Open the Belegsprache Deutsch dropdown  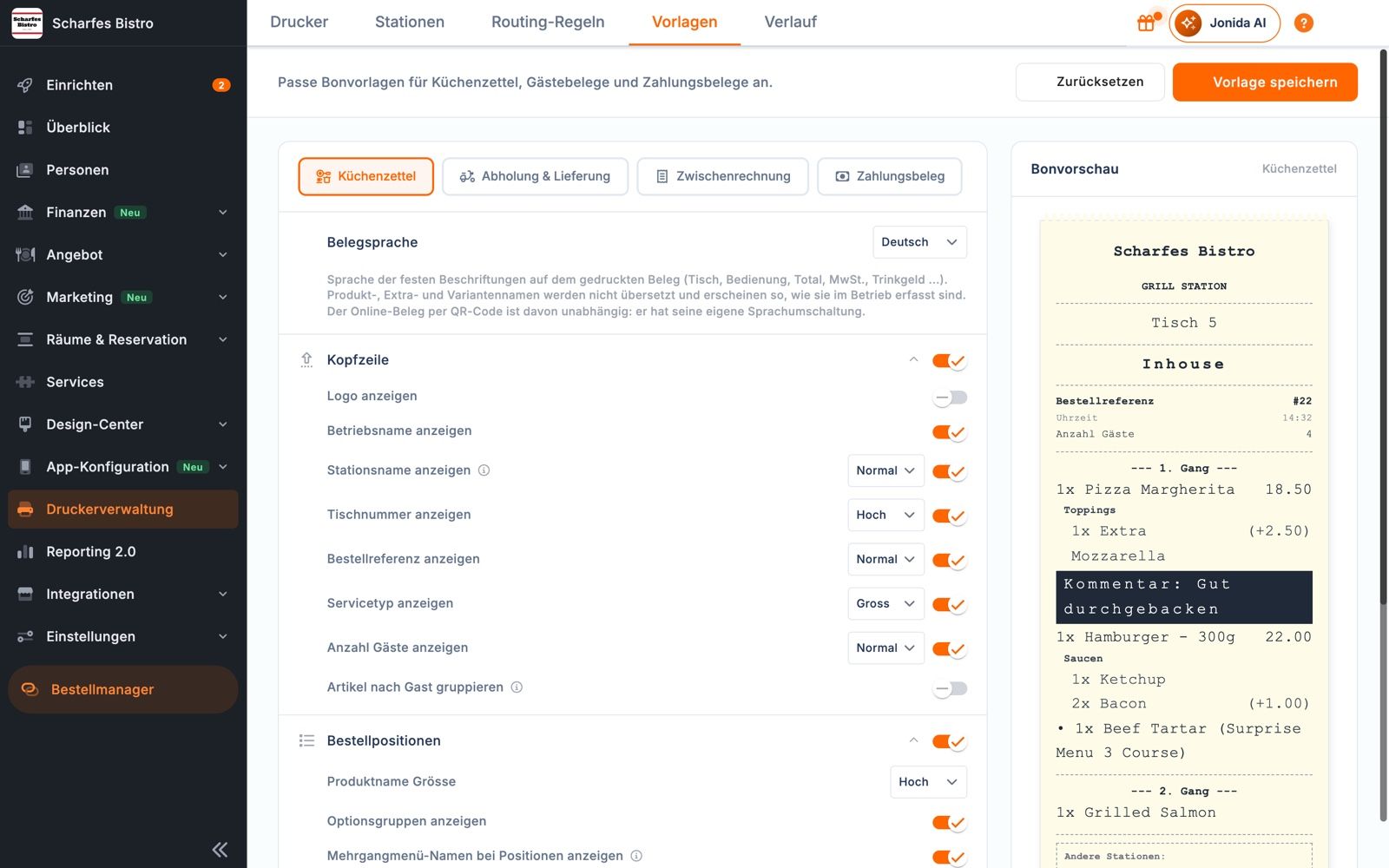919,242
